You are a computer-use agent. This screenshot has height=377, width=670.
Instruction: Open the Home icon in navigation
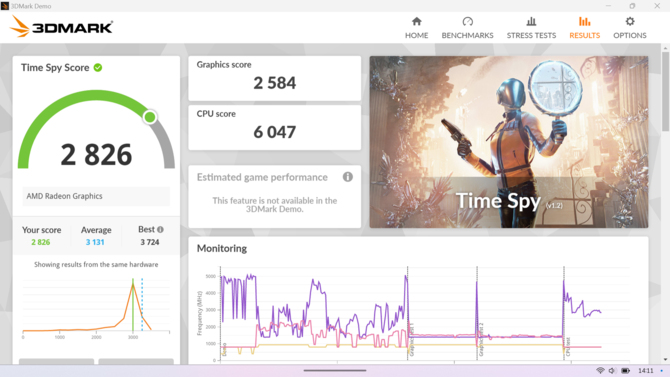point(417,21)
